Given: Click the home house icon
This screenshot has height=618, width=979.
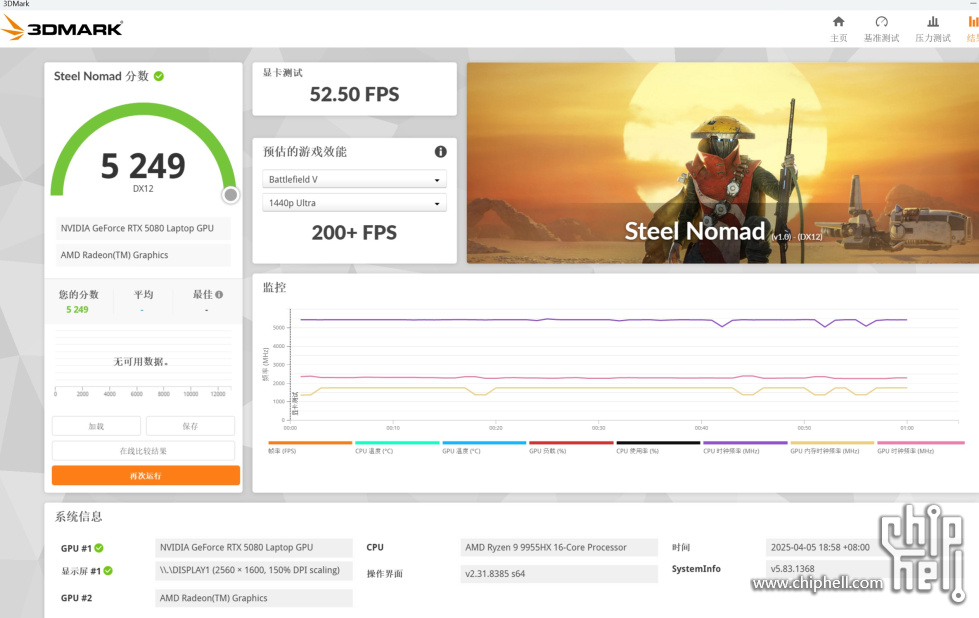Looking at the screenshot, I should pos(839,21).
